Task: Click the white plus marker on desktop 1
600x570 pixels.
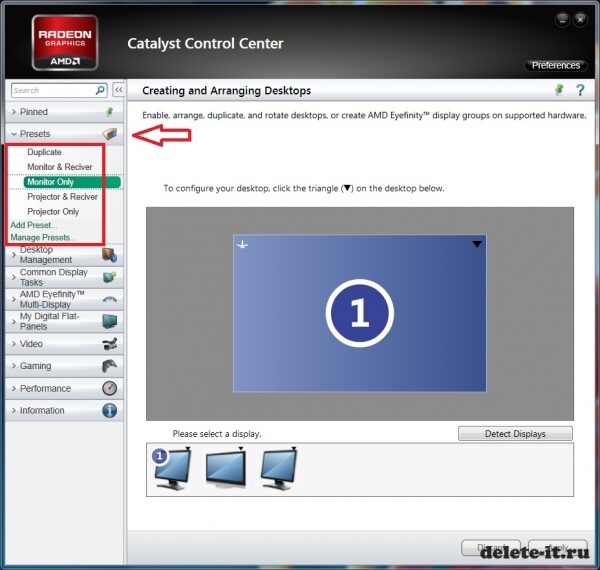Action: pyautogui.click(x=242, y=244)
